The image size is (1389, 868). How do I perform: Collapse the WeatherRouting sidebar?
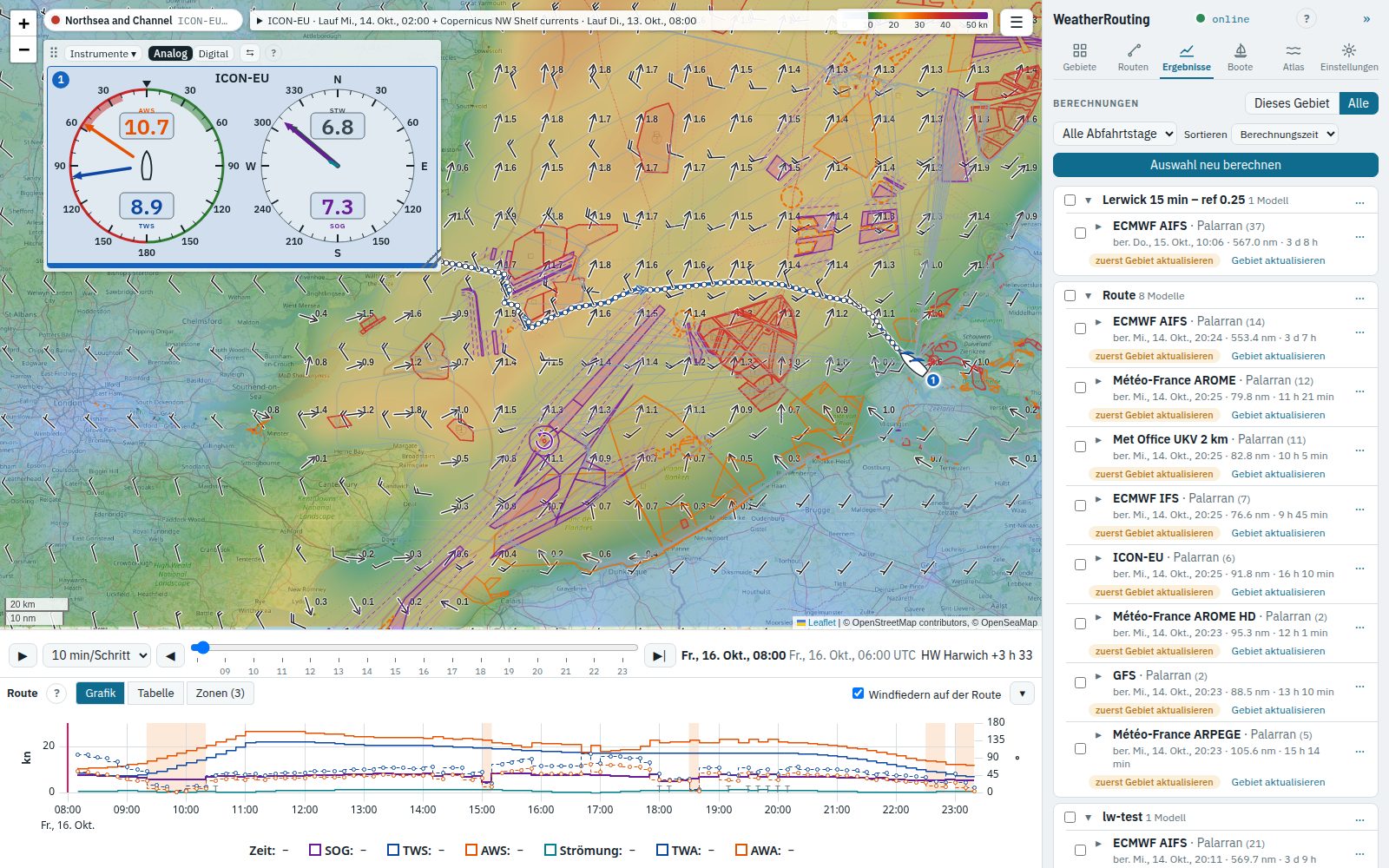(1366, 18)
